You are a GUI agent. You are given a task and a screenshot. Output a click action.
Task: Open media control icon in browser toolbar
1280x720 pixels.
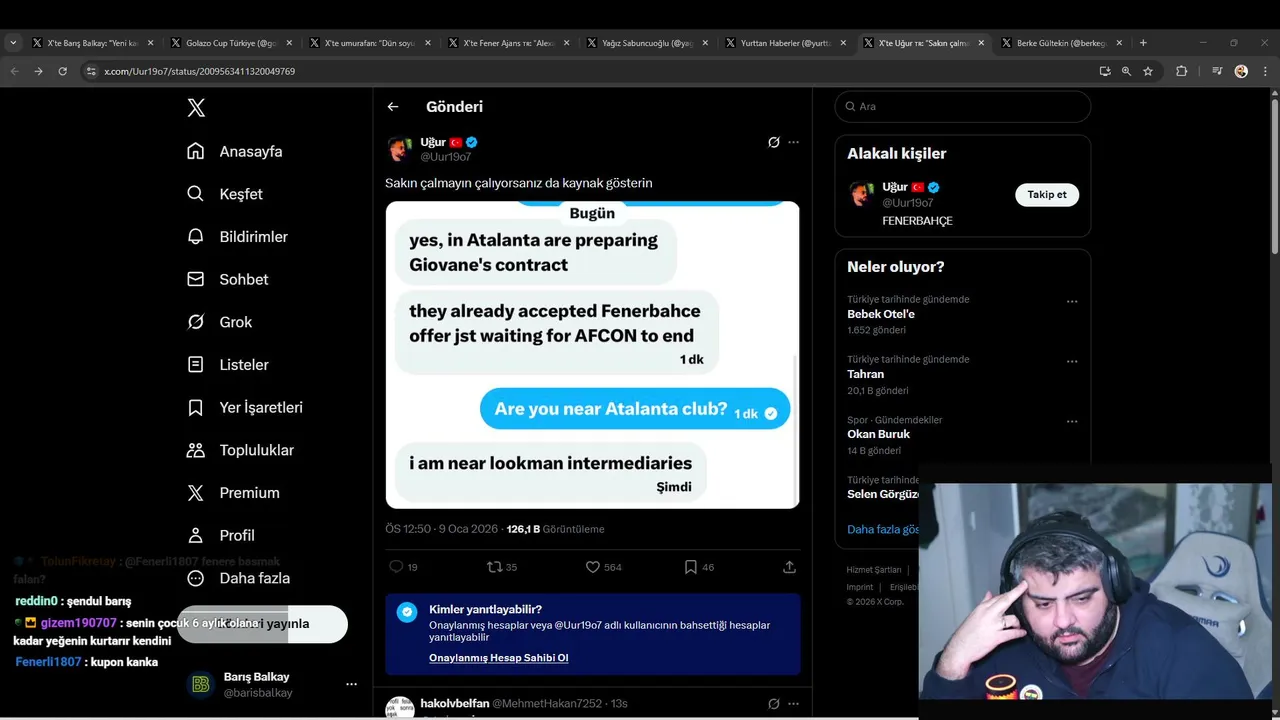click(1217, 71)
